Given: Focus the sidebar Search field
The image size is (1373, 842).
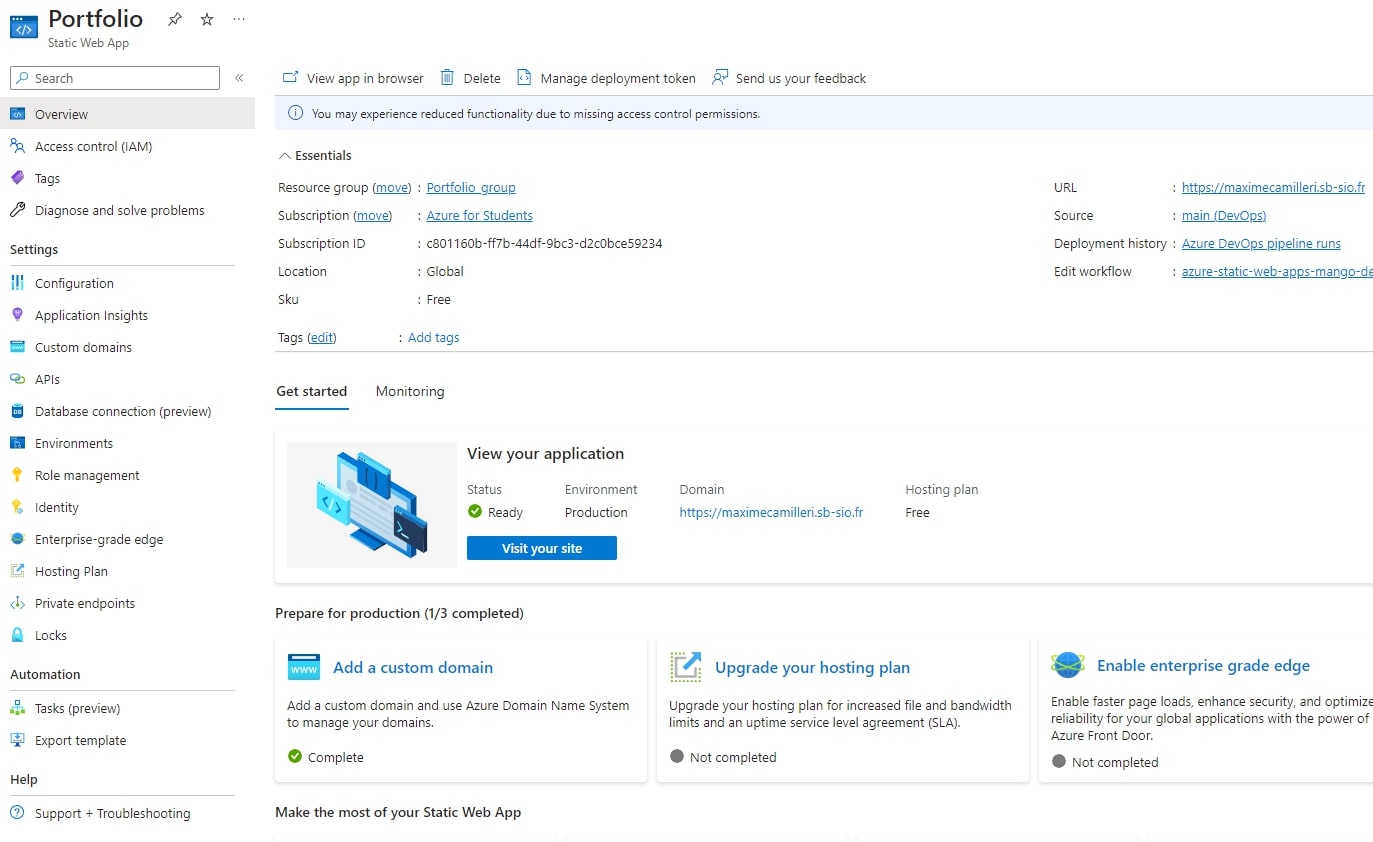Looking at the screenshot, I should click(x=115, y=78).
